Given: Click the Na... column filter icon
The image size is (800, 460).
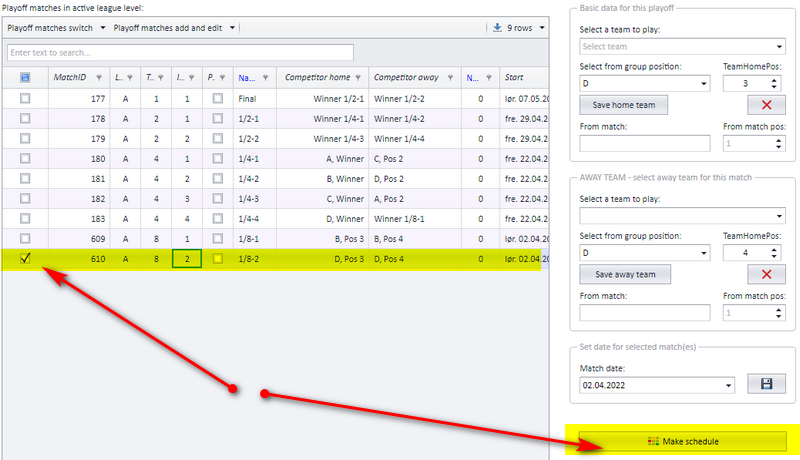Looking at the screenshot, I should click(x=265, y=78).
